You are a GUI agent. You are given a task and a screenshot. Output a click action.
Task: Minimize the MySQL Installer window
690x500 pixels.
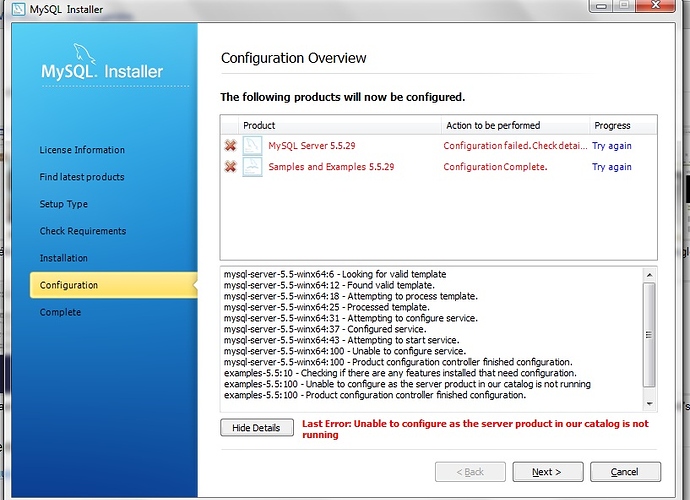click(602, 6)
